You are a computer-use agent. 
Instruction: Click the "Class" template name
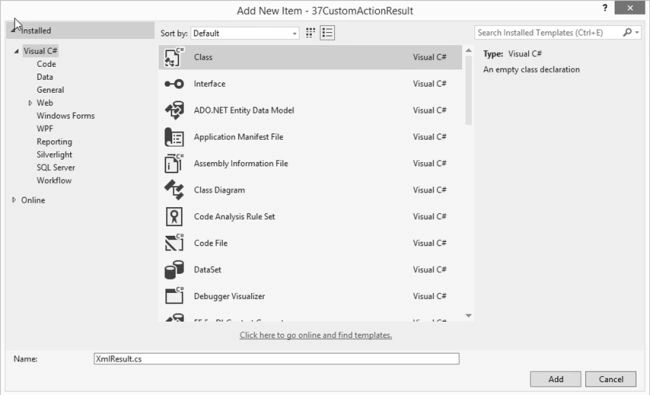[203, 57]
